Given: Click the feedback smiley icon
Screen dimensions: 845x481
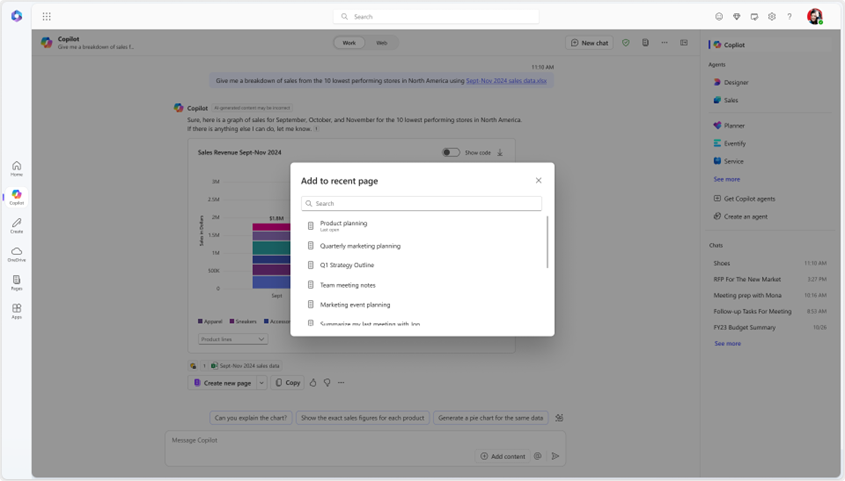Looking at the screenshot, I should pos(719,17).
